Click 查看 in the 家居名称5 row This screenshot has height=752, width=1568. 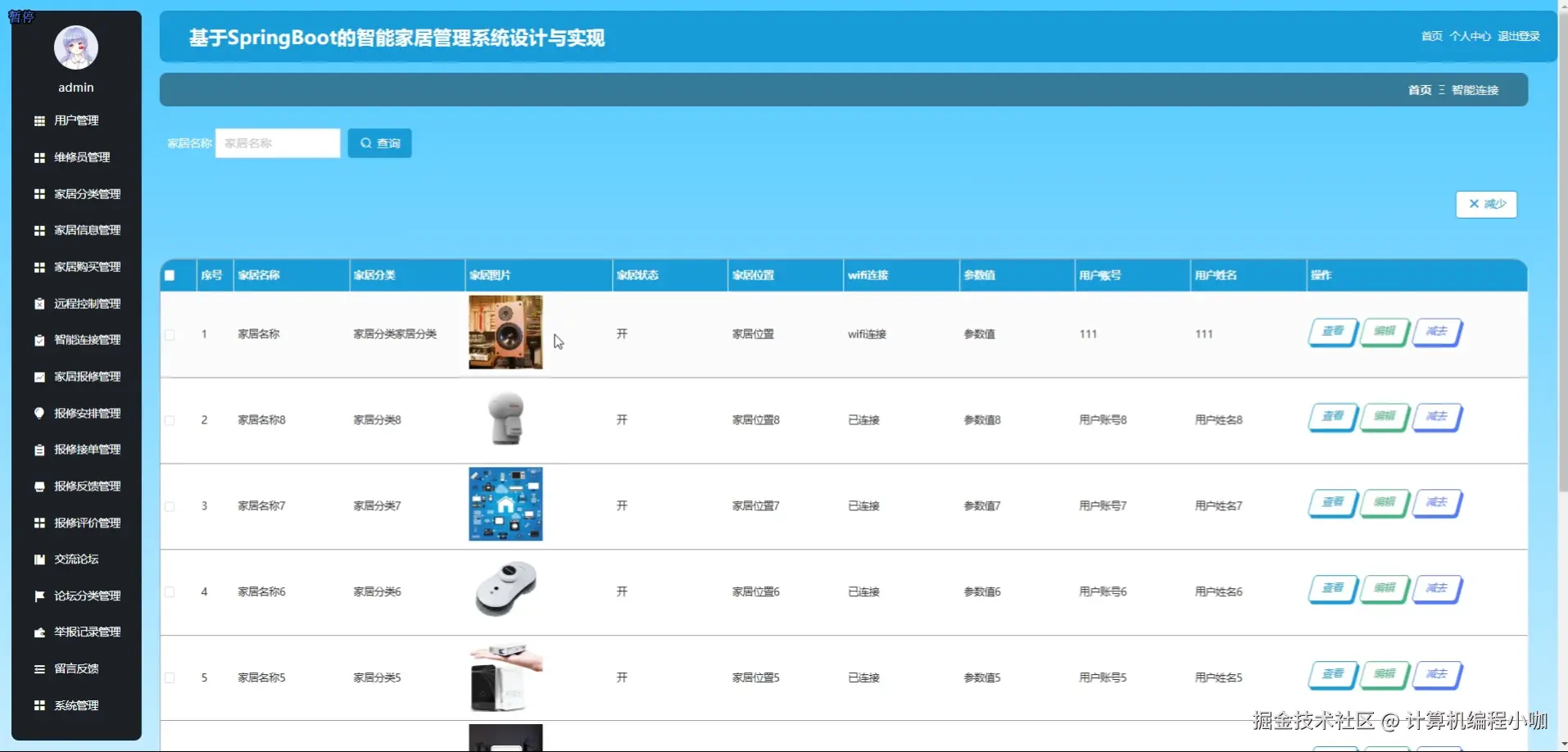pos(1333,675)
